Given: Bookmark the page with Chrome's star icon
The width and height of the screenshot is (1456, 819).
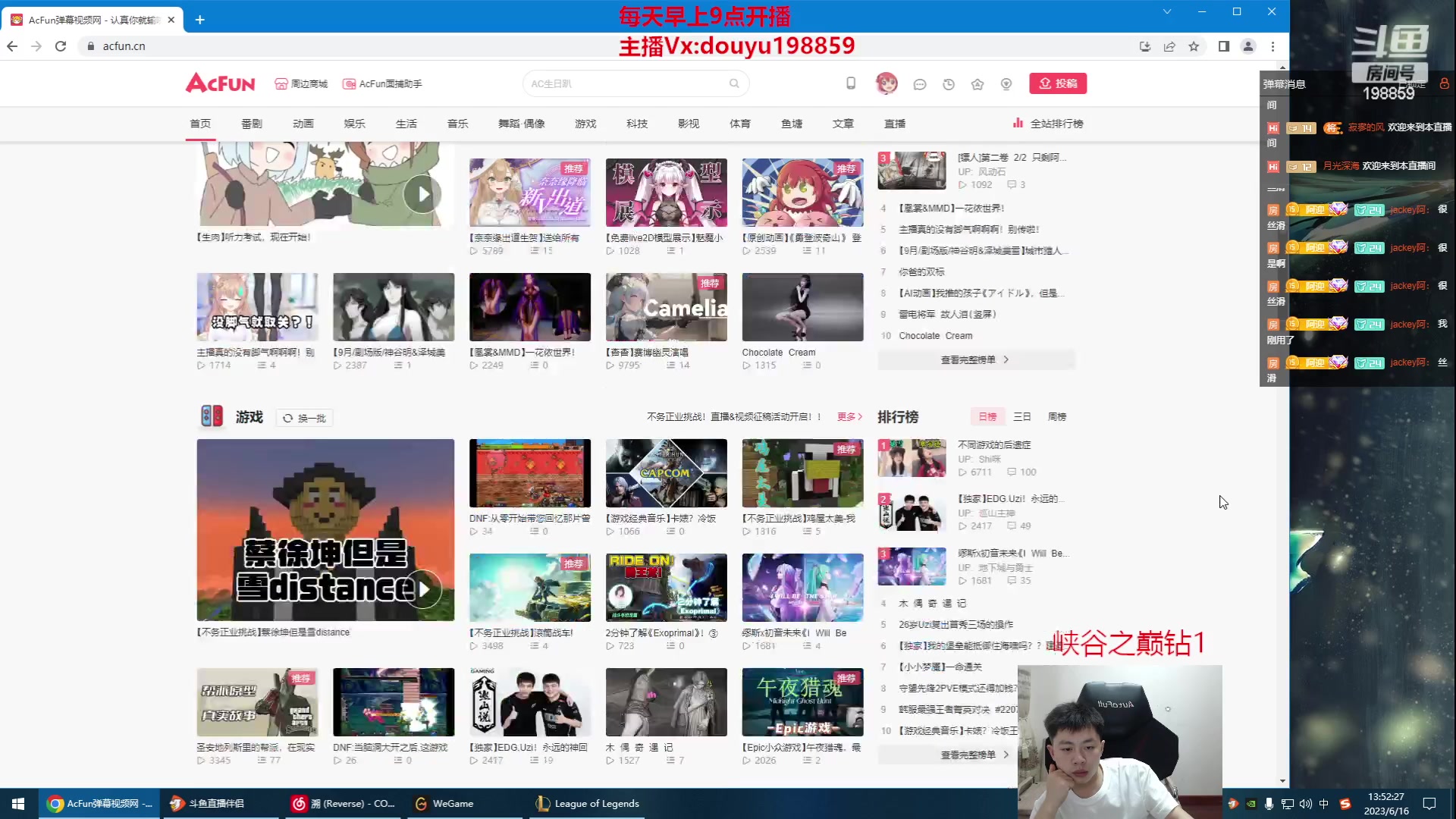Looking at the screenshot, I should [1194, 46].
